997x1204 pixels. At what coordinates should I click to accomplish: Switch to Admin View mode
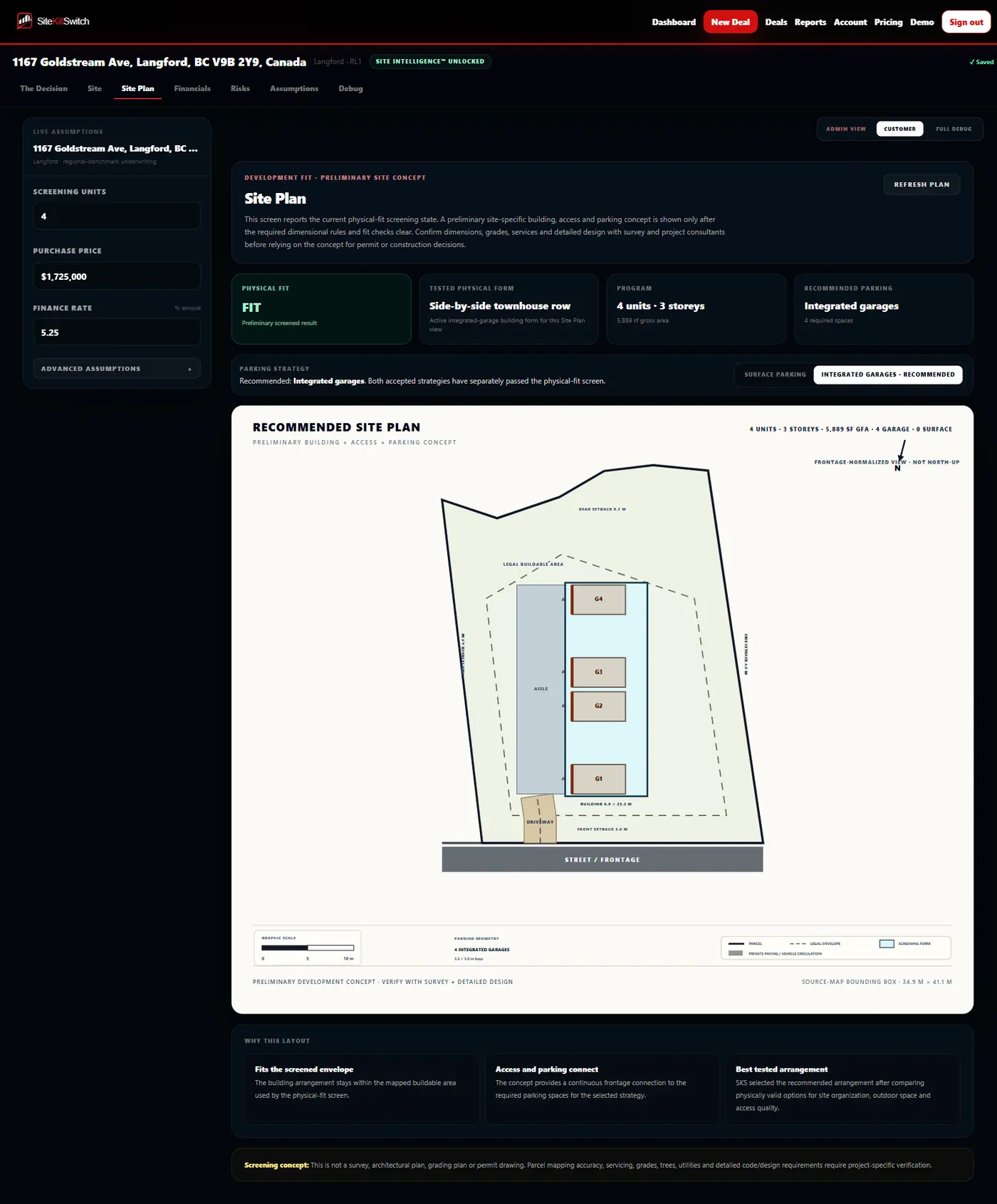pyautogui.click(x=846, y=129)
